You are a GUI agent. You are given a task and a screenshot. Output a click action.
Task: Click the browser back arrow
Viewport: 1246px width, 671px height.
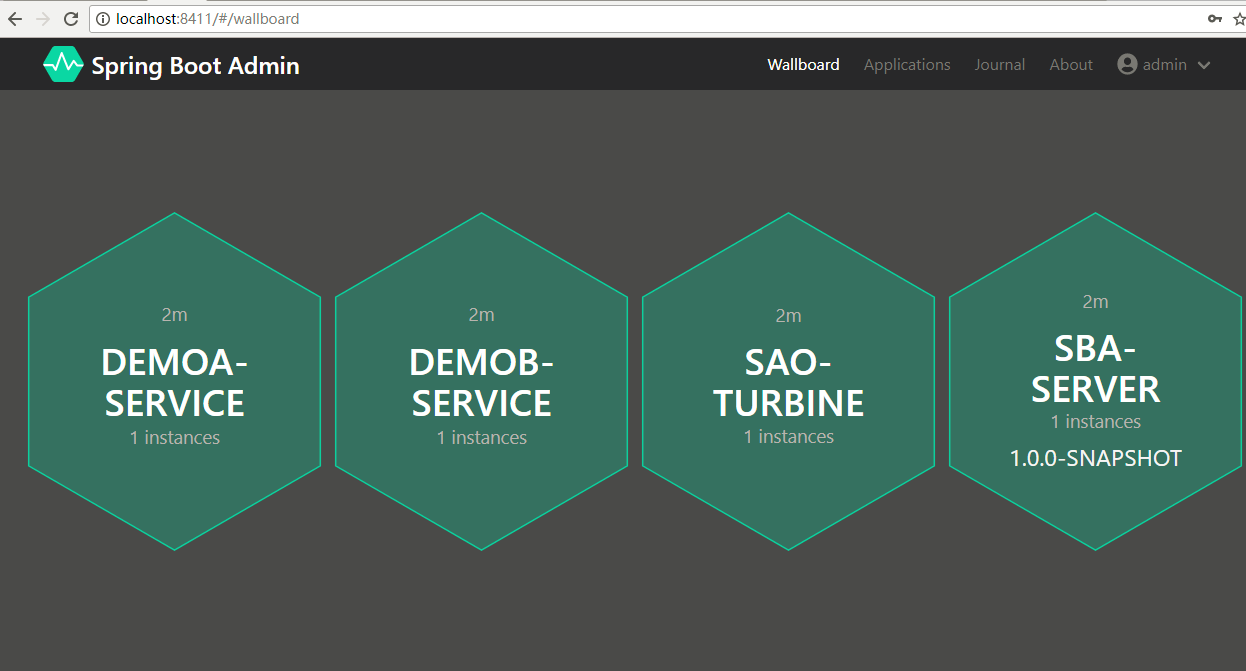click(x=15, y=19)
